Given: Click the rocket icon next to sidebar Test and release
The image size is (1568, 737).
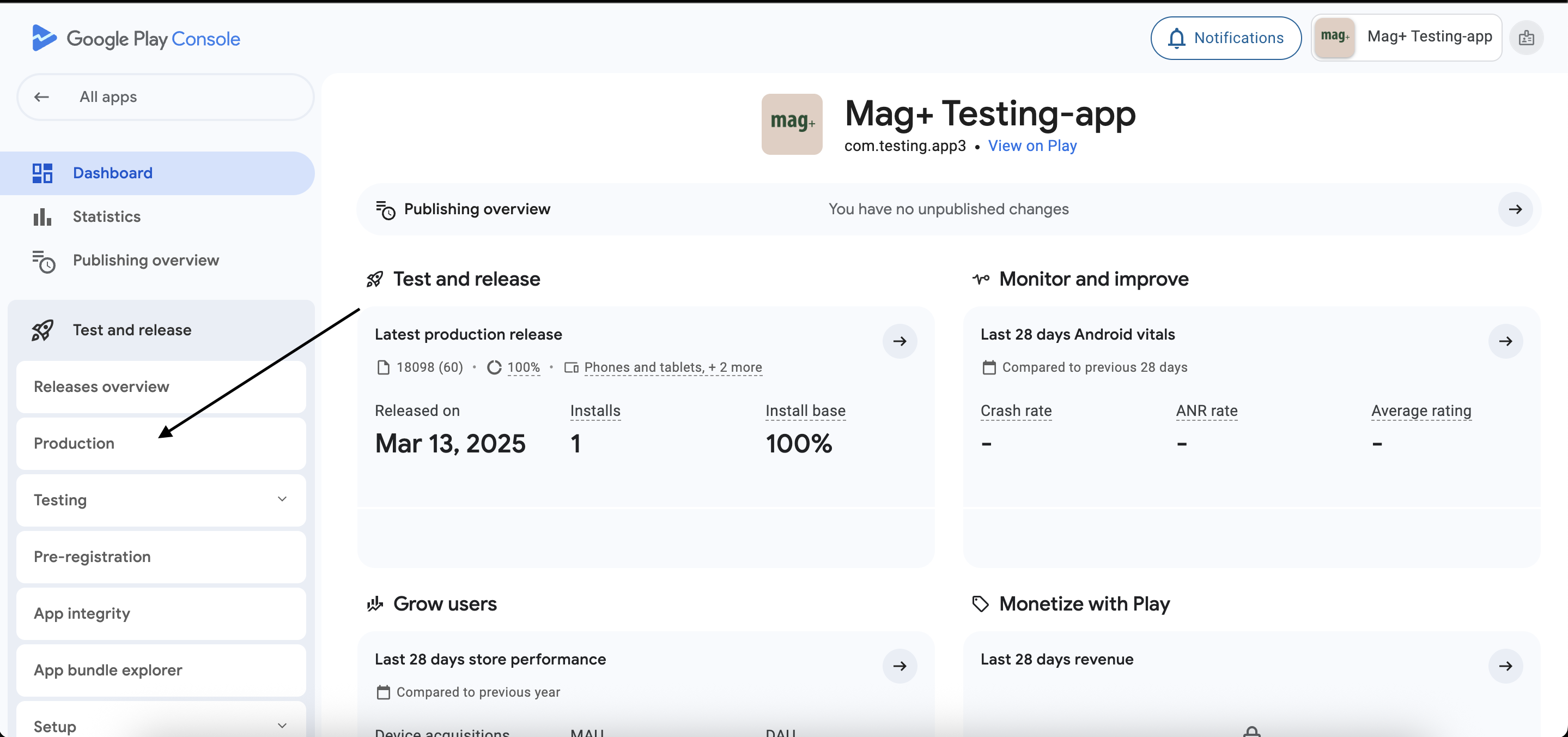Looking at the screenshot, I should [x=42, y=330].
